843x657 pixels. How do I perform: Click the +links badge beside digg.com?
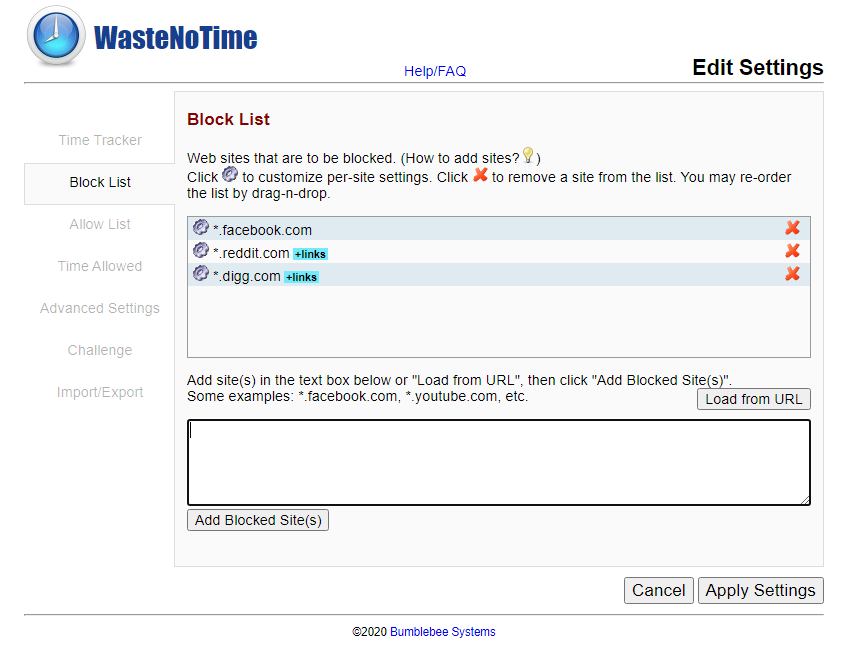[x=302, y=277]
